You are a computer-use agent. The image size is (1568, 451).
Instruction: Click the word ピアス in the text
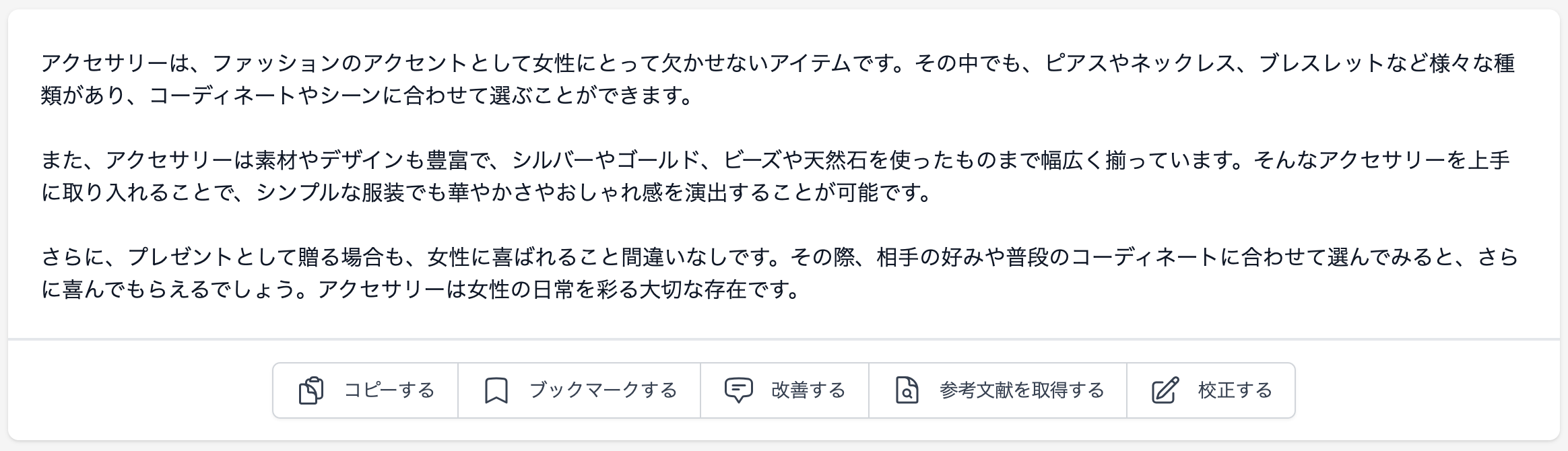click(x=1076, y=63)
